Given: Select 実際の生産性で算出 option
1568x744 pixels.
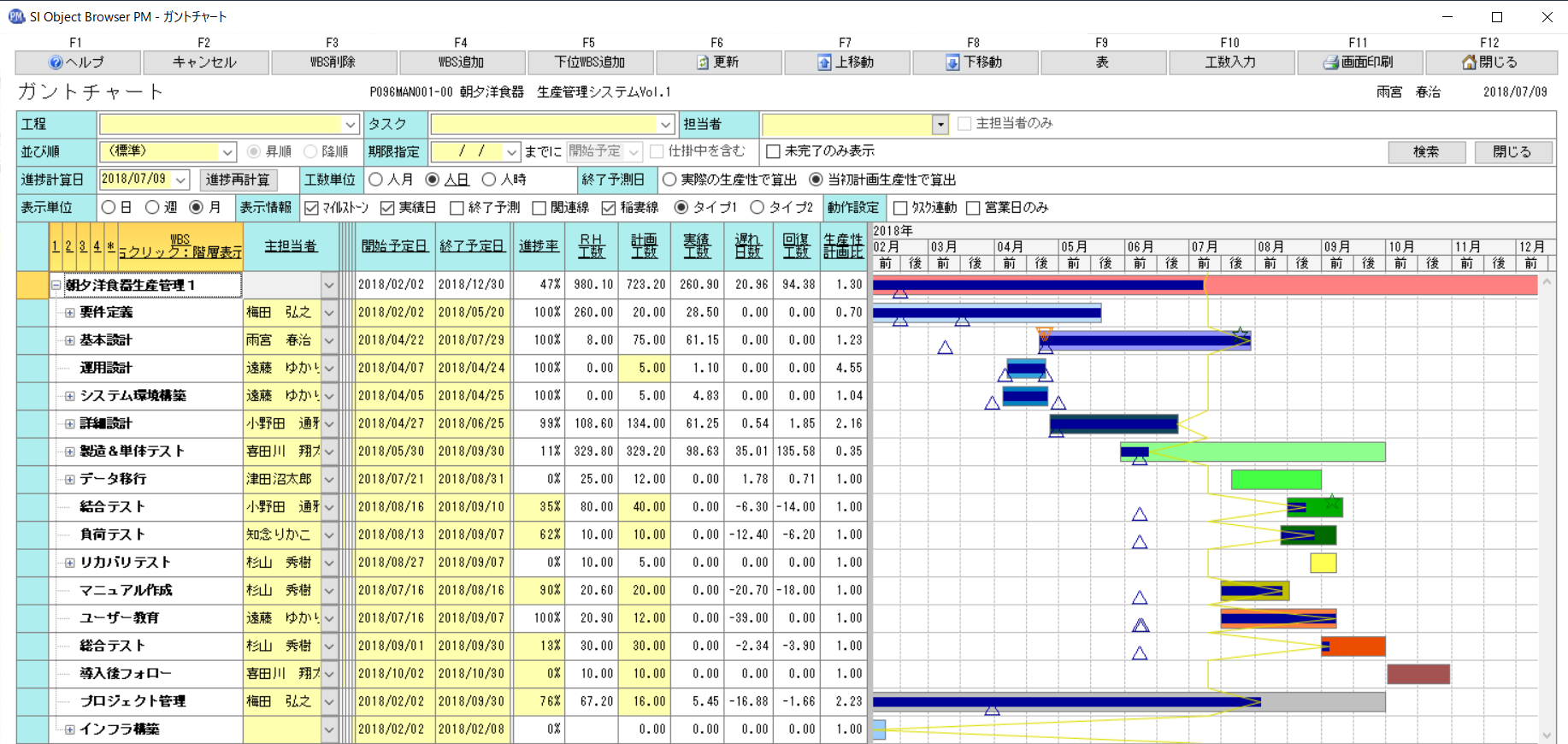Looking at the screenshot, I should tap(669, 180).
